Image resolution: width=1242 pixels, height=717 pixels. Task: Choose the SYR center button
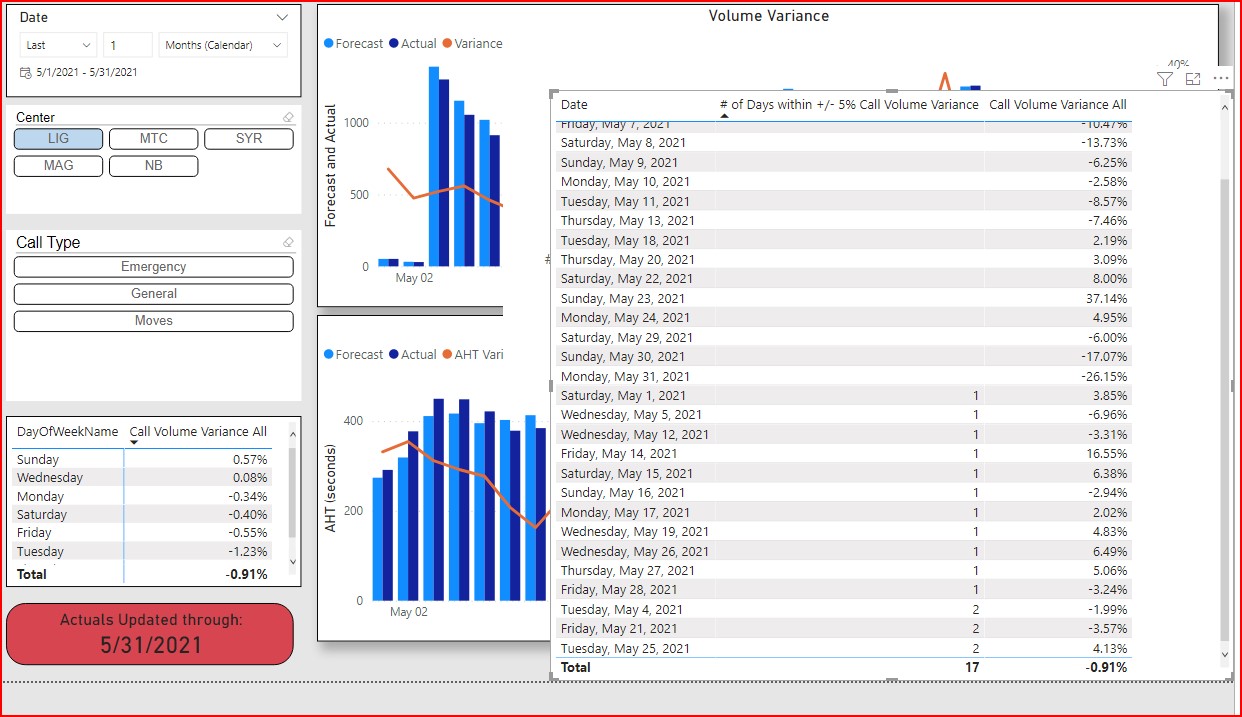[248, 139]
